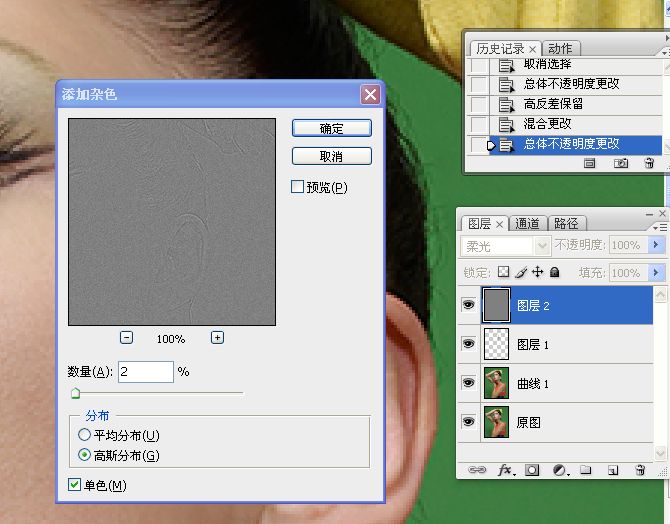670x524 pixels.
Task: Click the 不透明度 100% value field
Action: 628,245
